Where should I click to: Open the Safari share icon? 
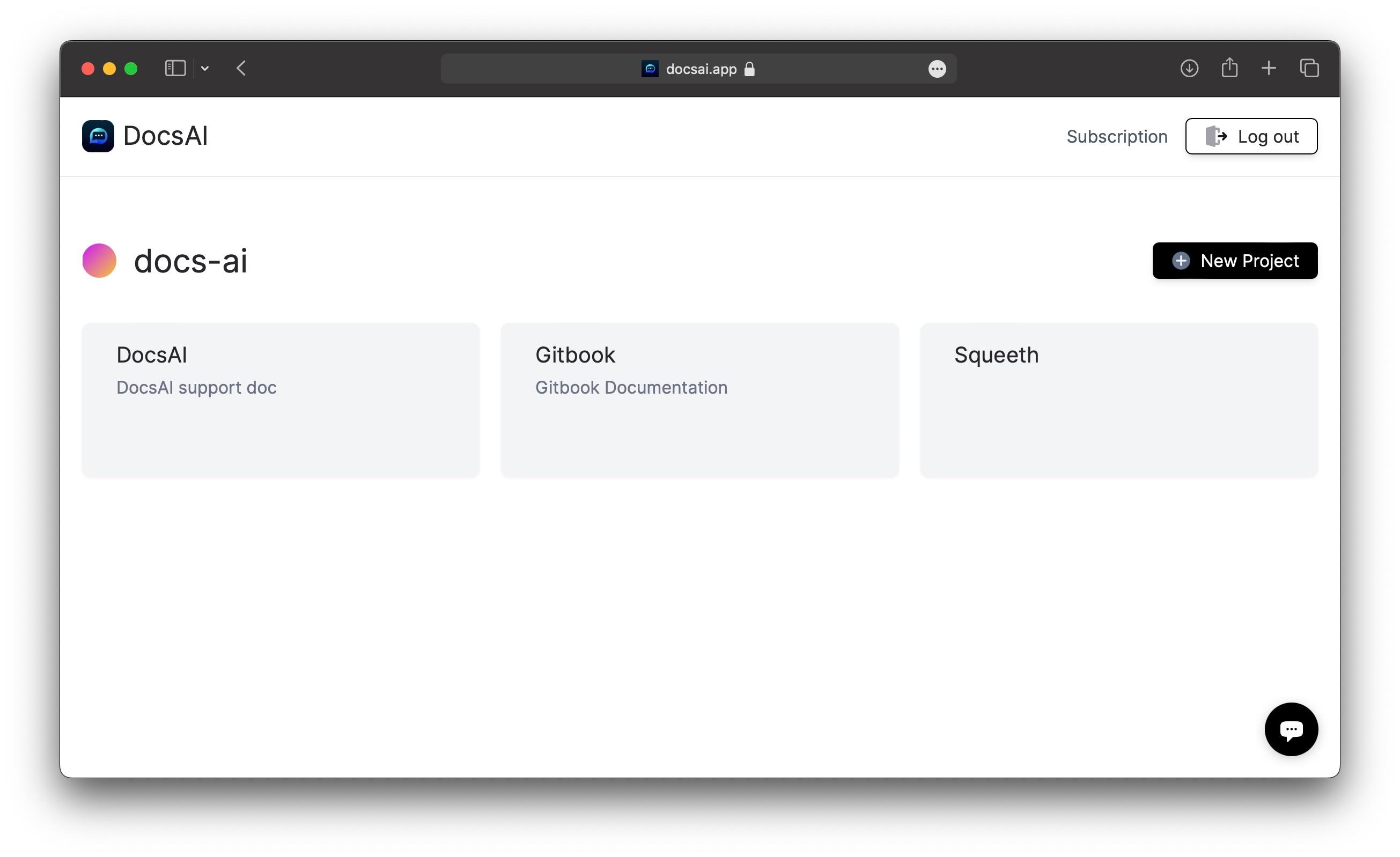click(1229, 68)
